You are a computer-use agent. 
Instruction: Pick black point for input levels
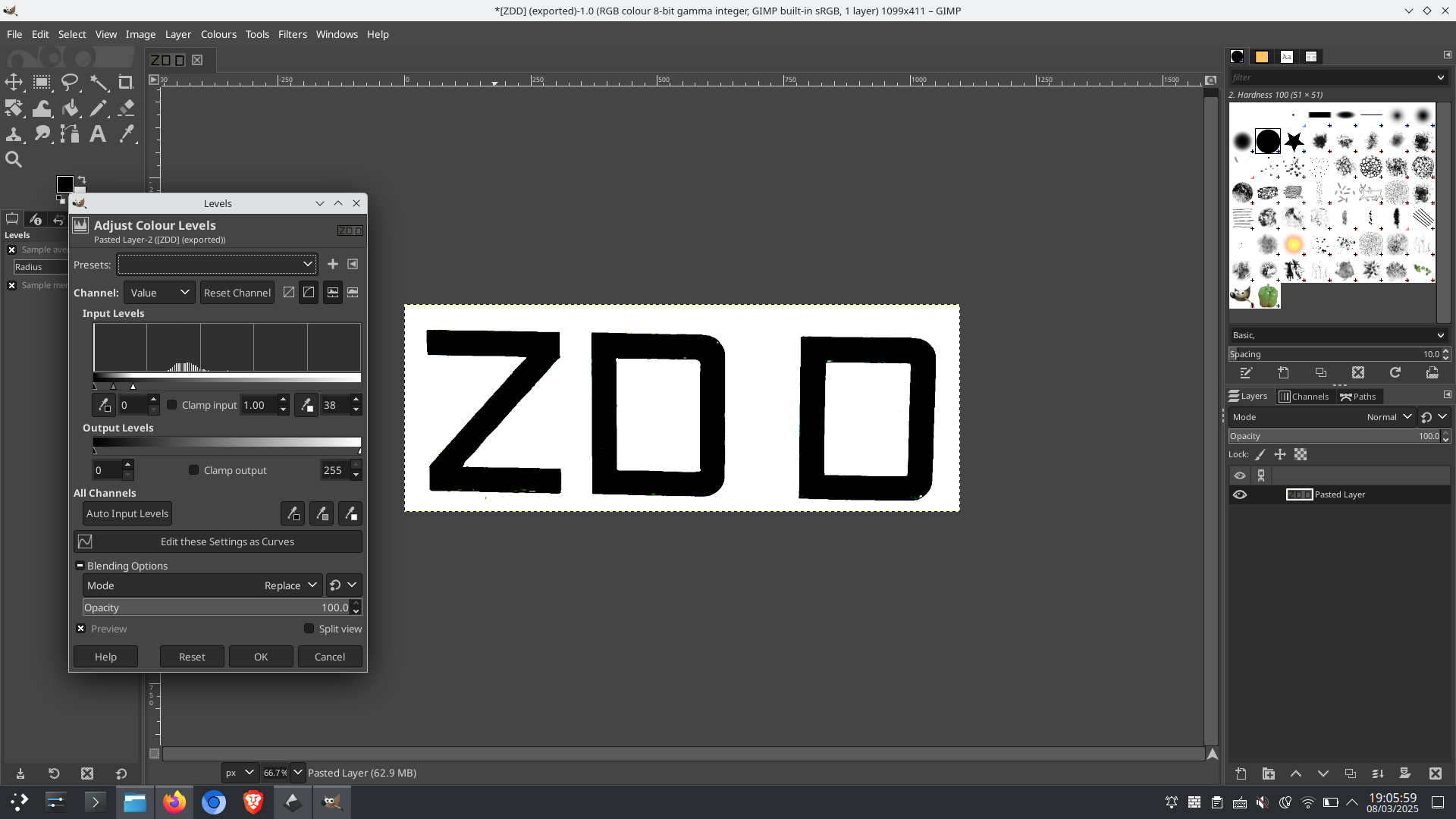click(x=104, y=405)
